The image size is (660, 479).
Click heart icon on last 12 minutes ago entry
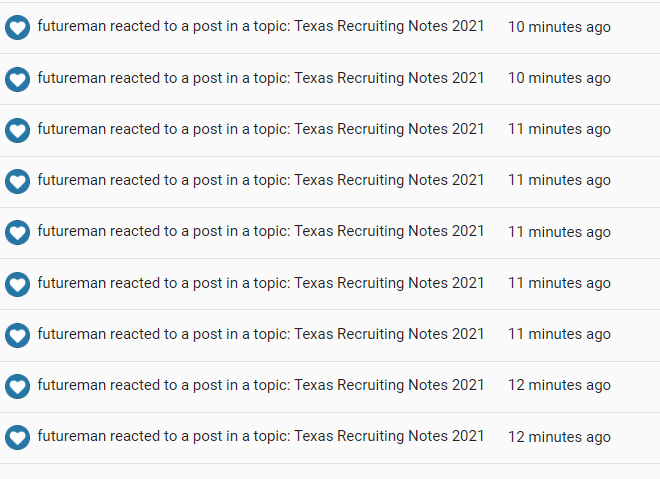(17, 438)
